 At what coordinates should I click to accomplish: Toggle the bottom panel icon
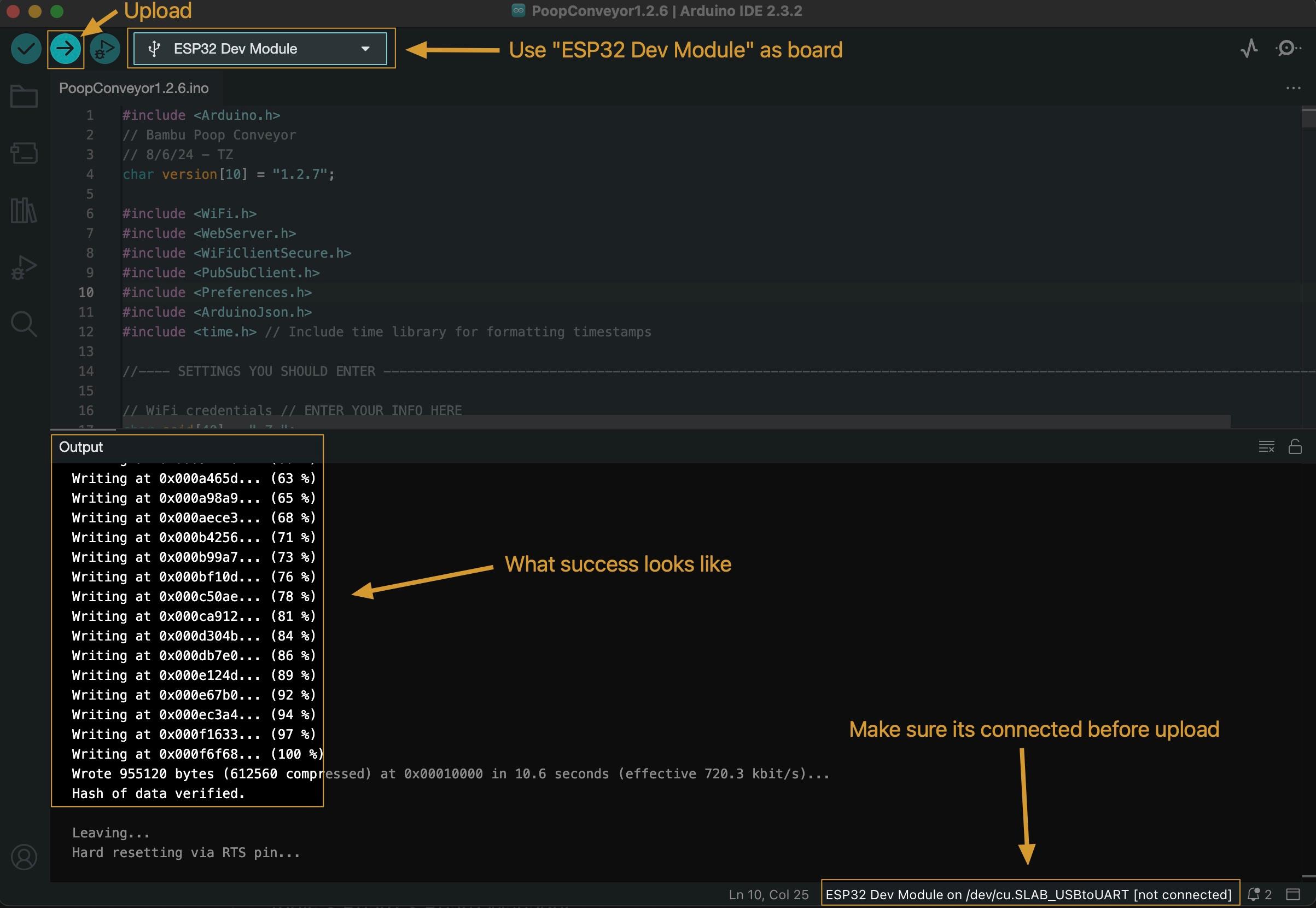click(1293, 894)
